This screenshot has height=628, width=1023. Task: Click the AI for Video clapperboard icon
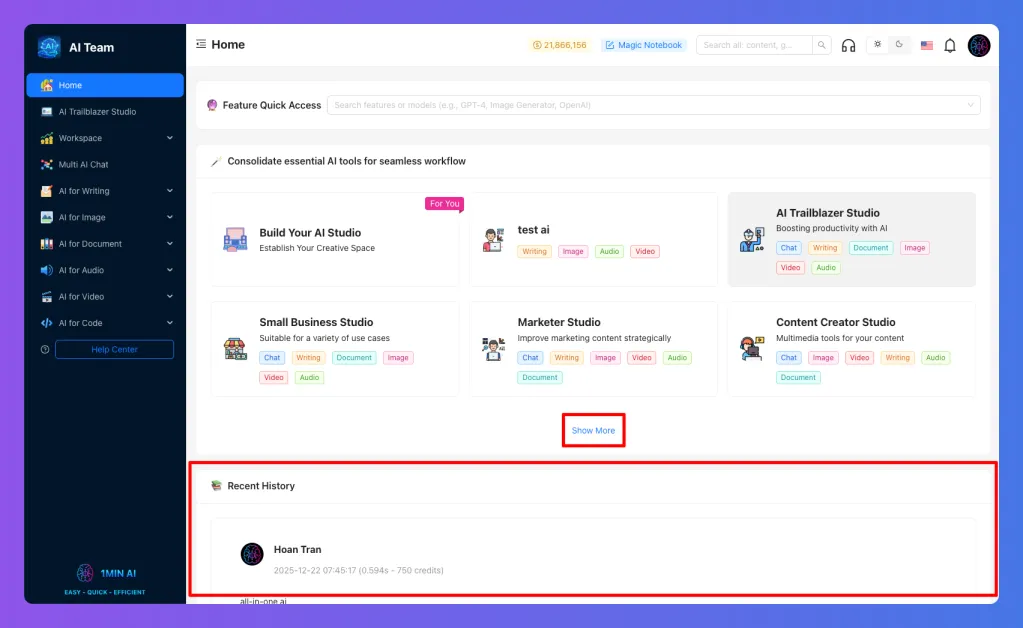(x=46, y=297)
